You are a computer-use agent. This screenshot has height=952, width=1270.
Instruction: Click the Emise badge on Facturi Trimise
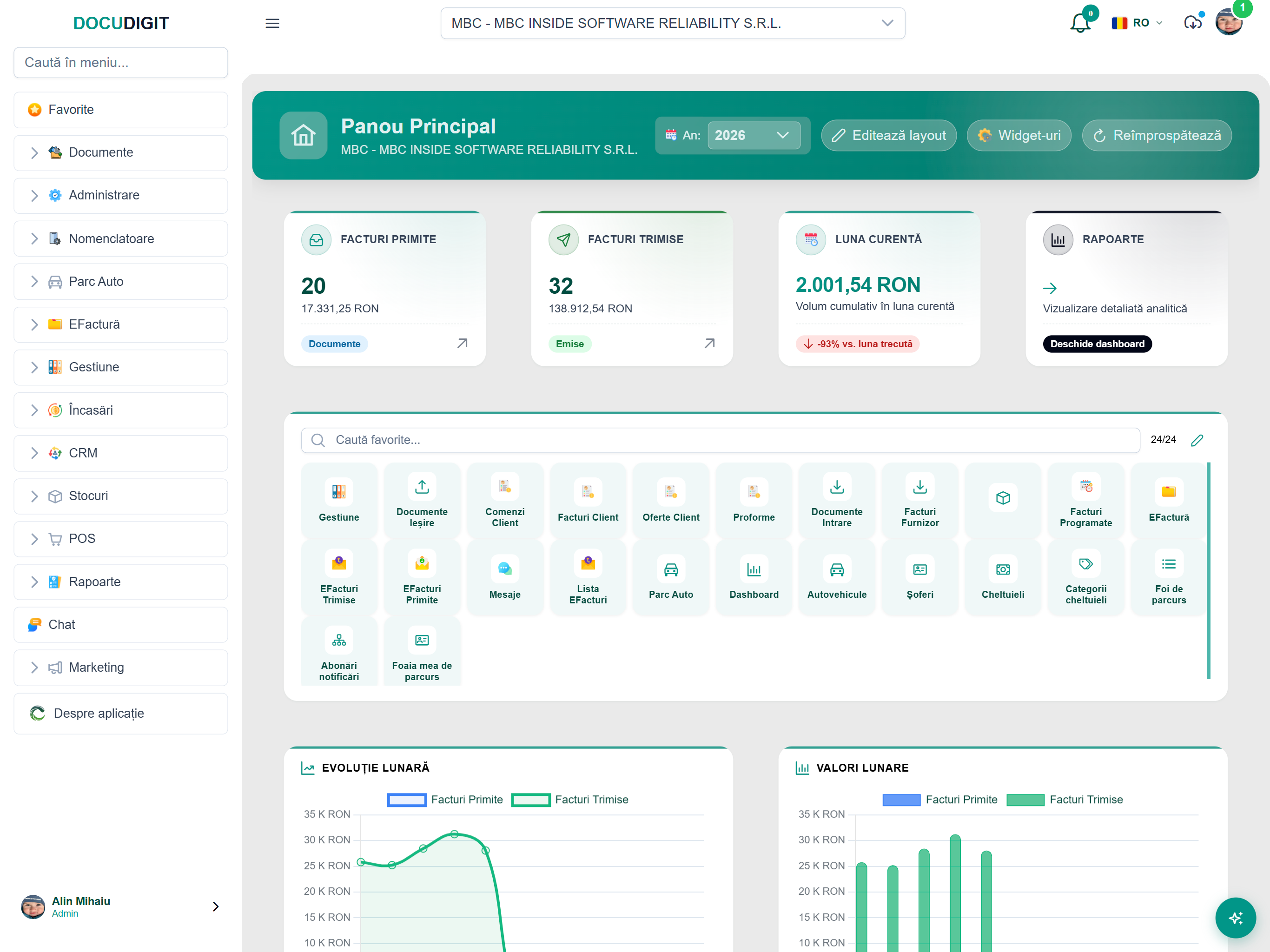click(x=569, y=344)
